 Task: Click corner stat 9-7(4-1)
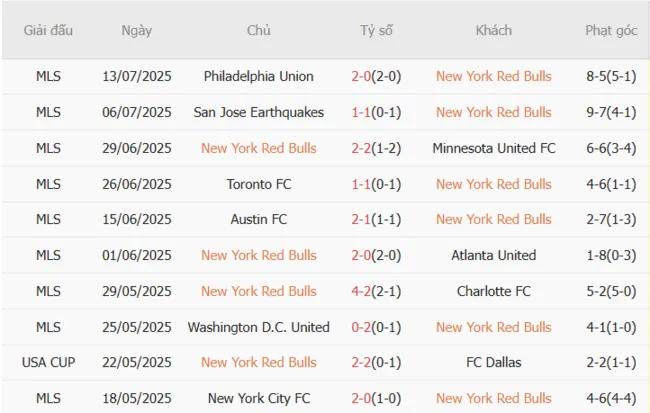(x=611, y=112)
